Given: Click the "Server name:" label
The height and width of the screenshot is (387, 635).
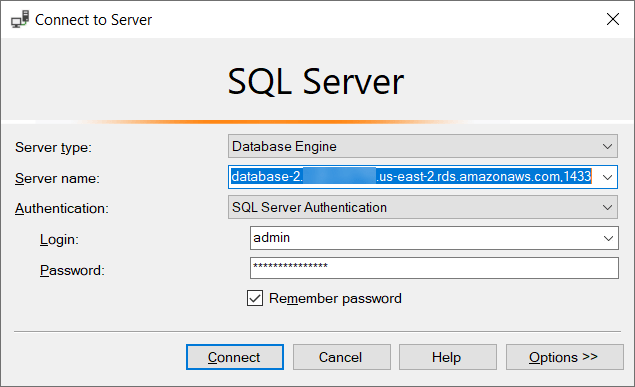Looking at the screenshot, I should (57, 179).
